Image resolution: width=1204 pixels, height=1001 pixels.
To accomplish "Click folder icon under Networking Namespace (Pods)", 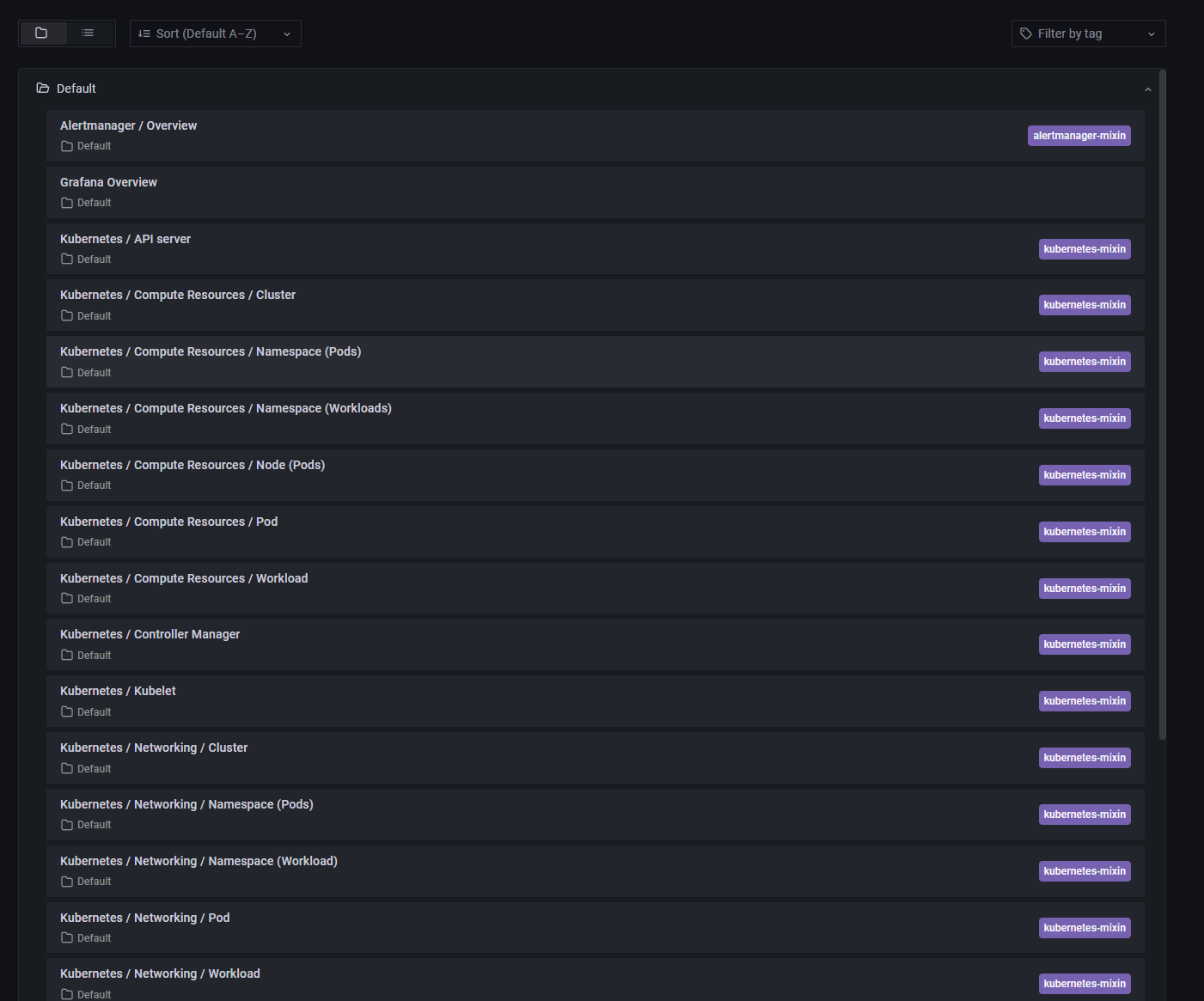I will (x=67, y=825).
